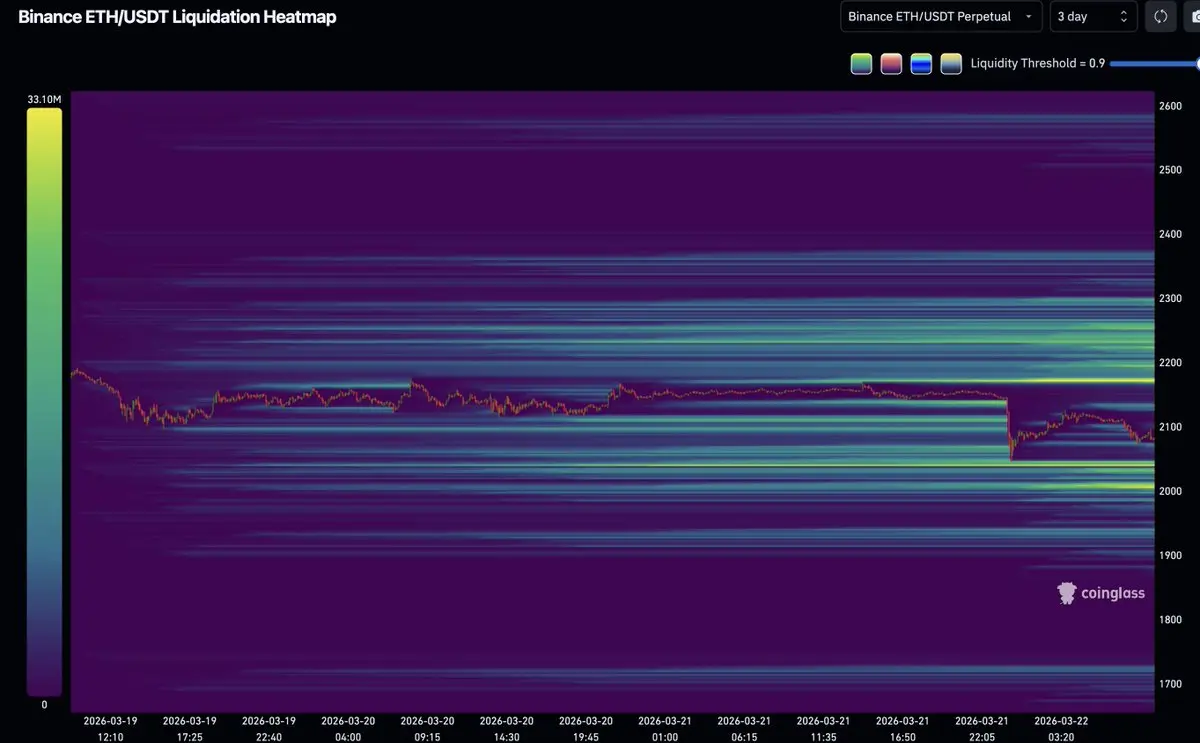Click the 03:20 time axis label
This screenshot has height=743, width=1200.
click(1060, 737)
